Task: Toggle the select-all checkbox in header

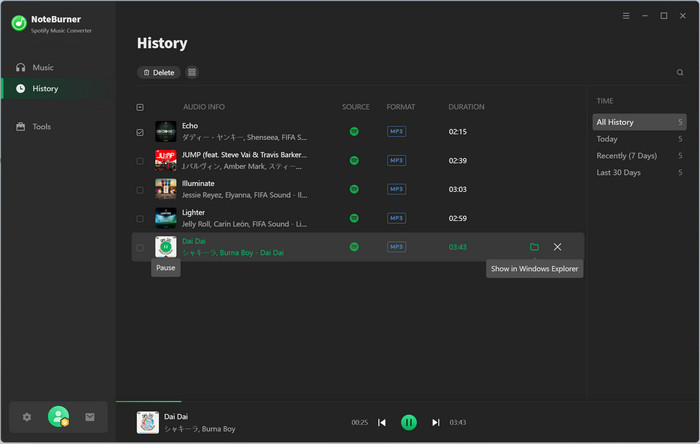Action: point(140,107)
